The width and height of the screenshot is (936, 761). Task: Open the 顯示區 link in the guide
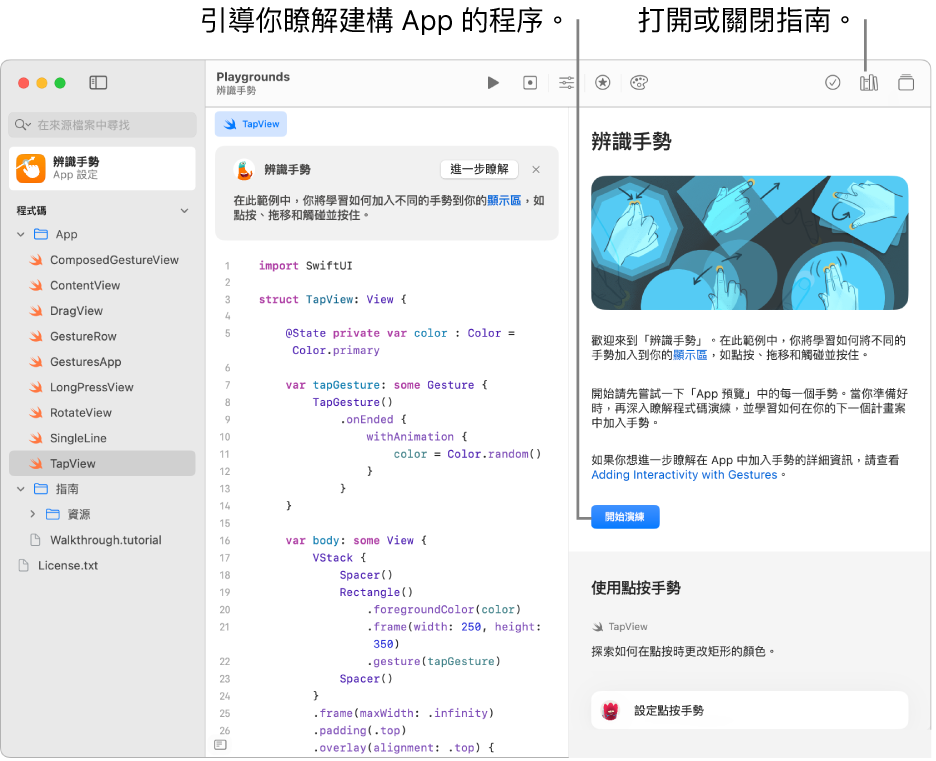[x=689, y=355]
